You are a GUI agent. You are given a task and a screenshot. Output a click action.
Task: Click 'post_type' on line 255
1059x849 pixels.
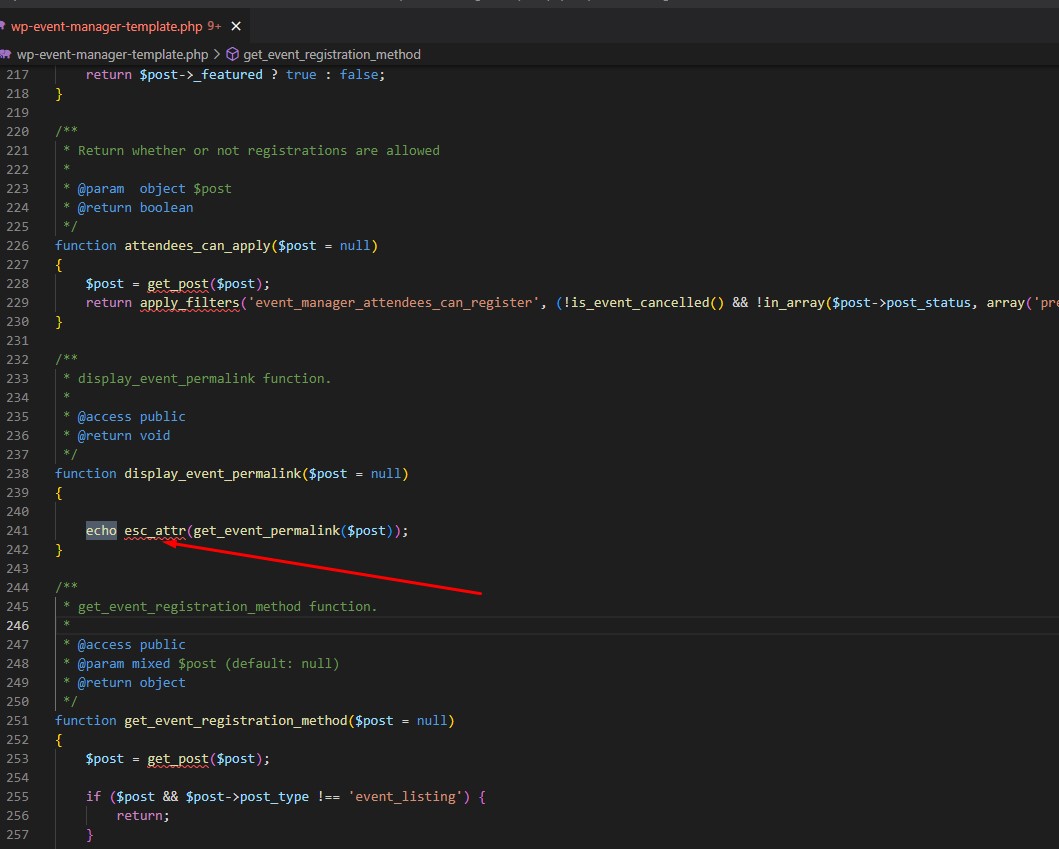(x=274, y=797)
